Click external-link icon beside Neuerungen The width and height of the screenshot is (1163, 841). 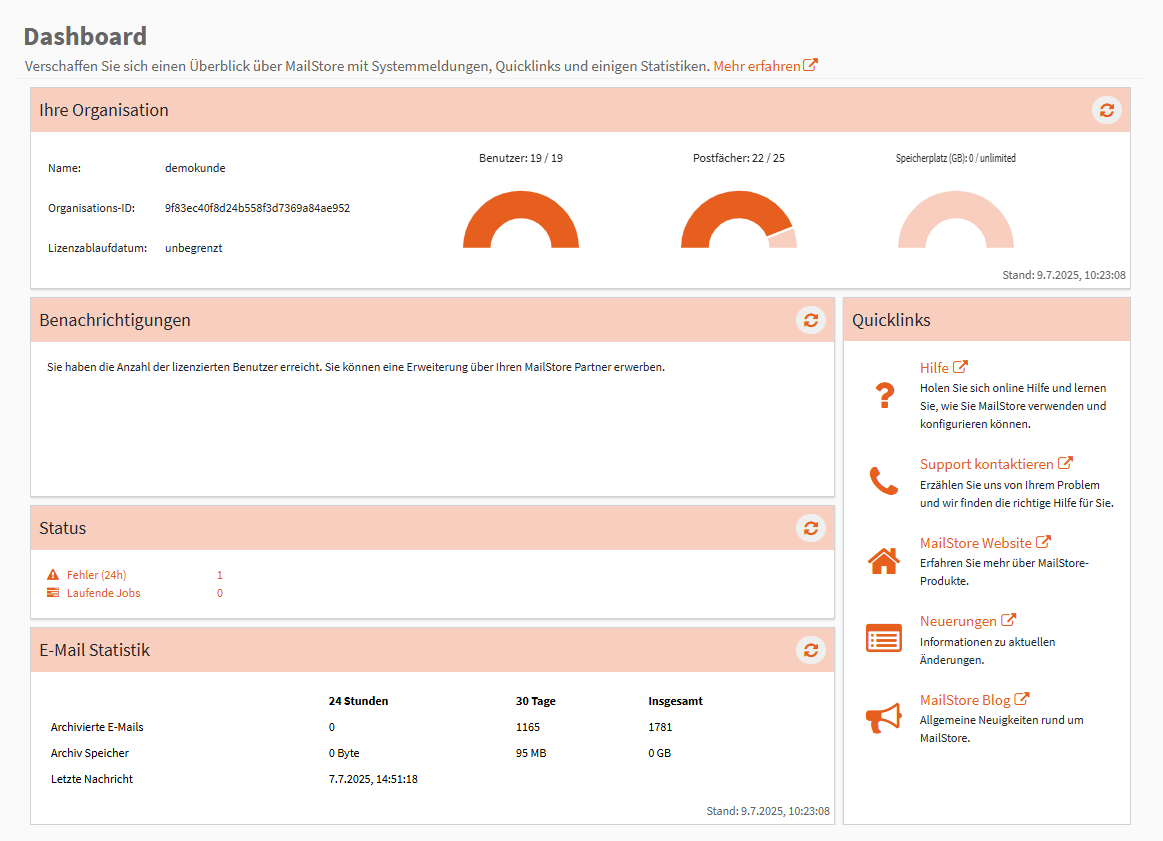pos(1009,620)
